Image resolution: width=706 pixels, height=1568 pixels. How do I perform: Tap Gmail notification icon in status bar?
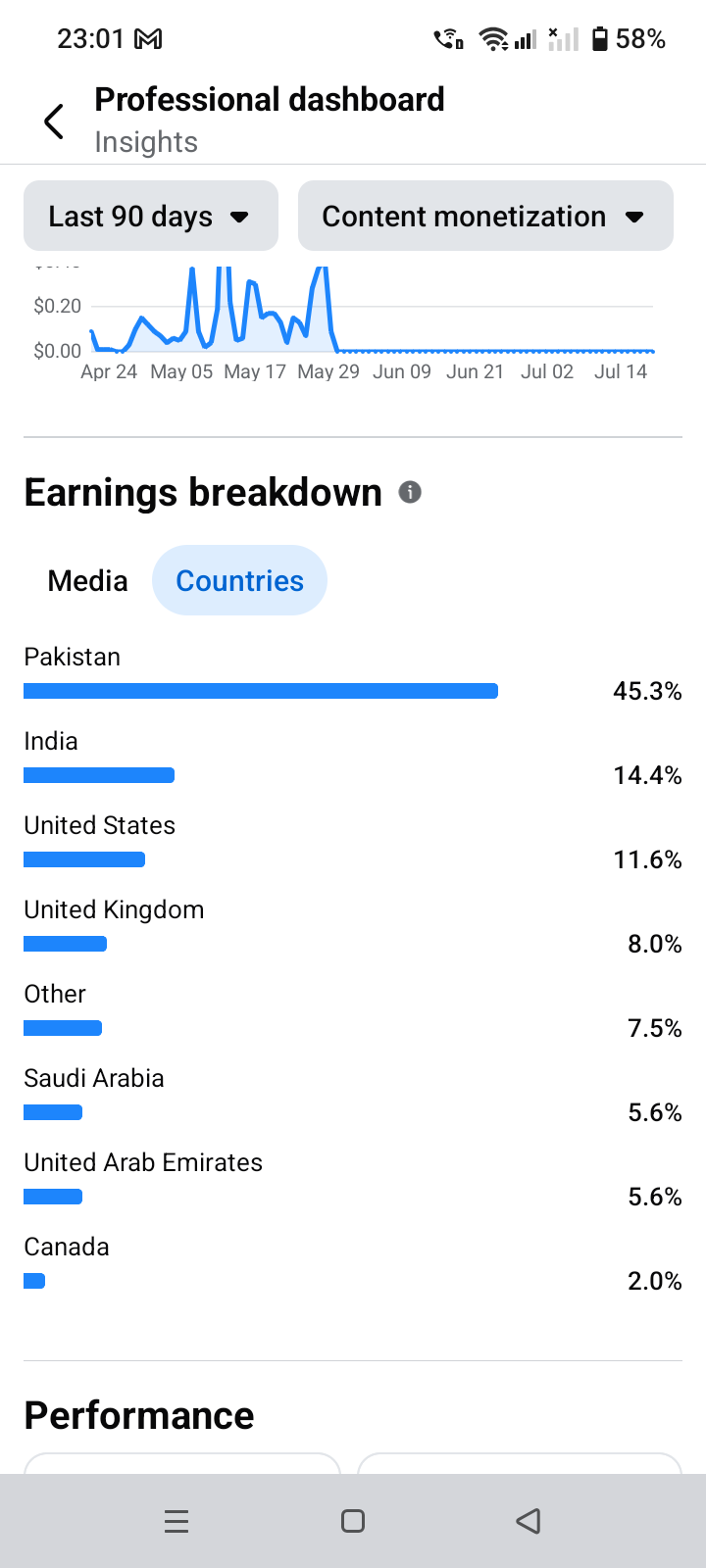pyautogui.click(x=148, y=39)
